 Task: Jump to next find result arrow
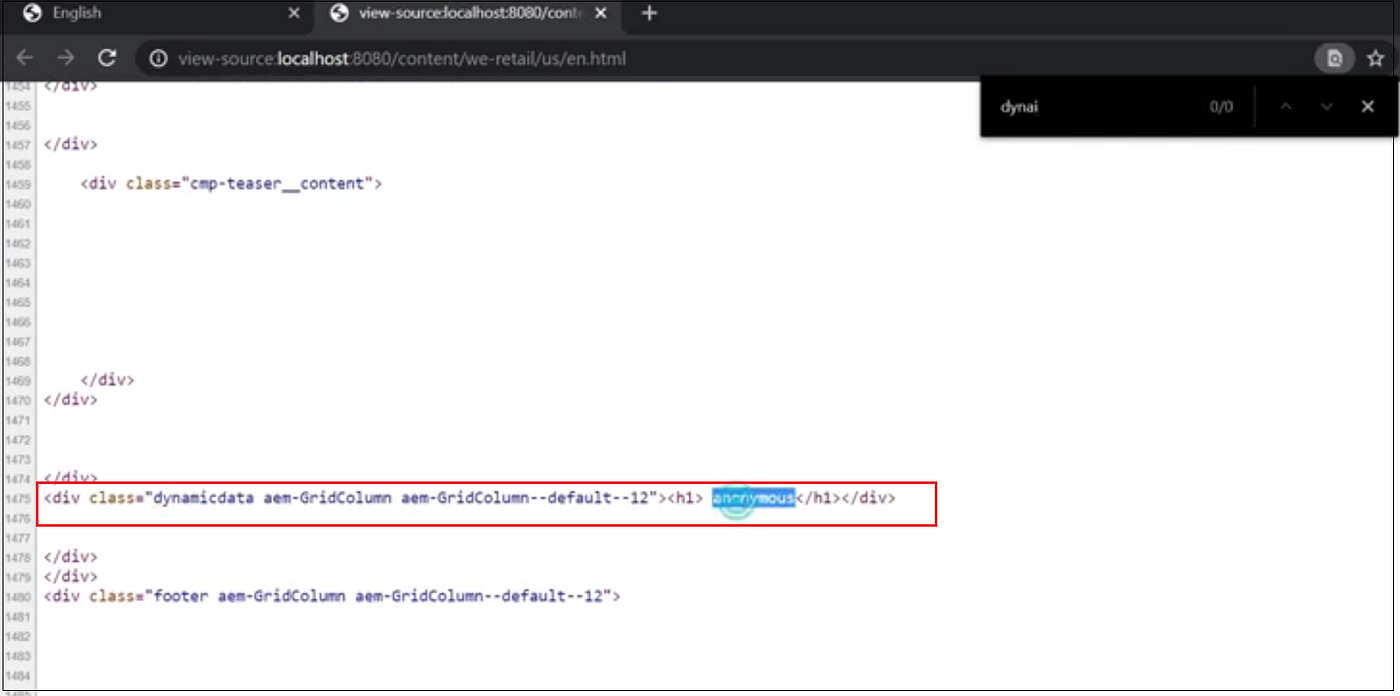(1327, 107)
